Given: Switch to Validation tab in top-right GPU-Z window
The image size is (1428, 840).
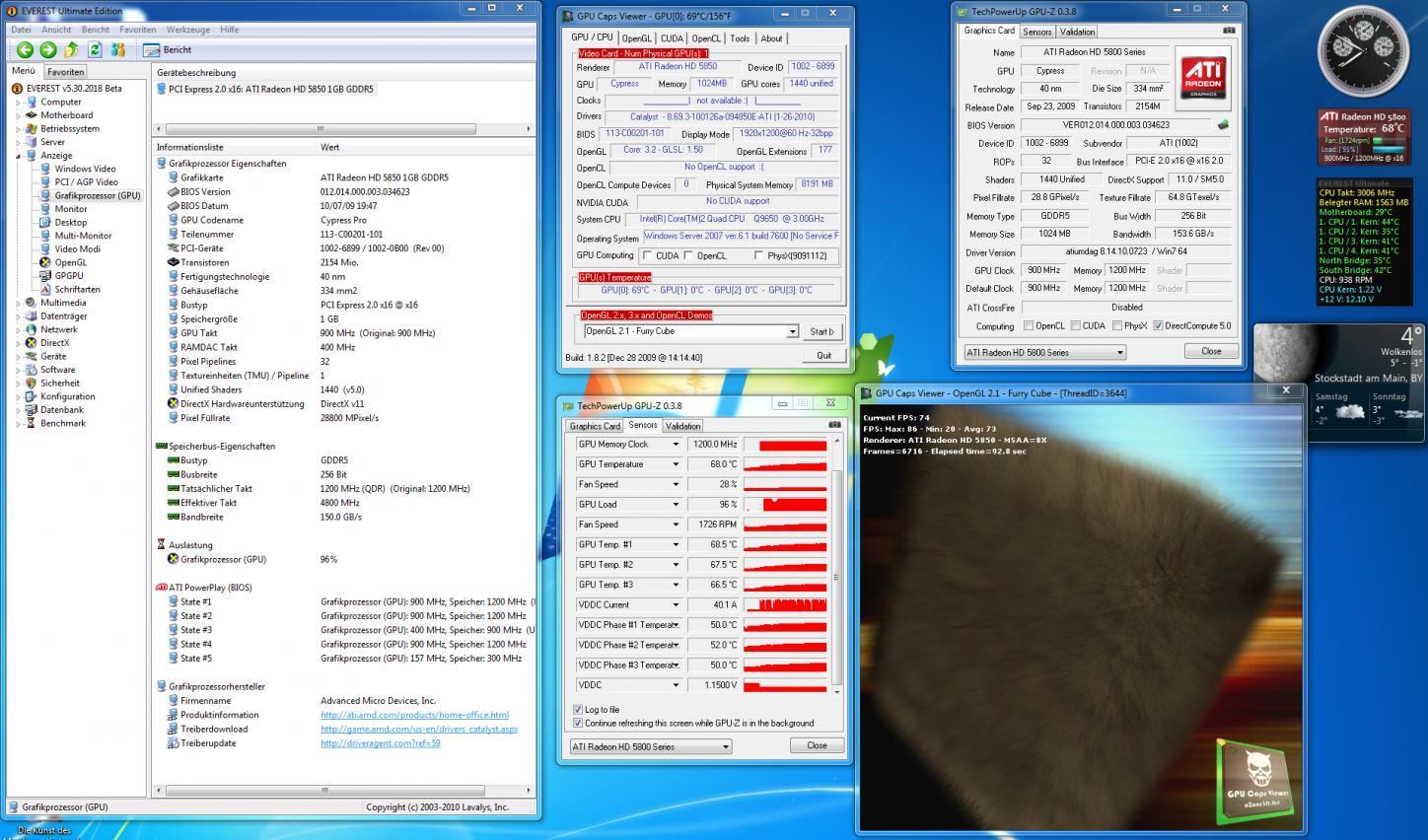Looking at the screenshot, I should (1077, 32).
